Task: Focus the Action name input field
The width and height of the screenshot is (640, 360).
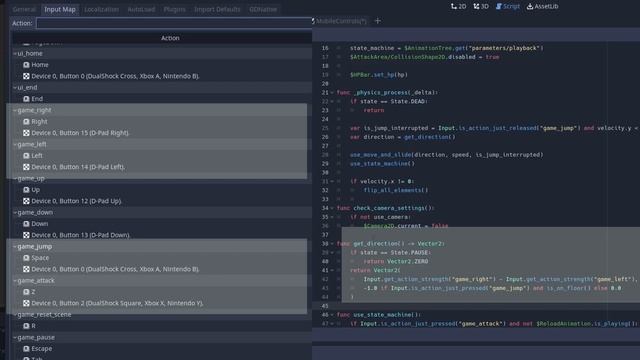Action: coord(174,23)
